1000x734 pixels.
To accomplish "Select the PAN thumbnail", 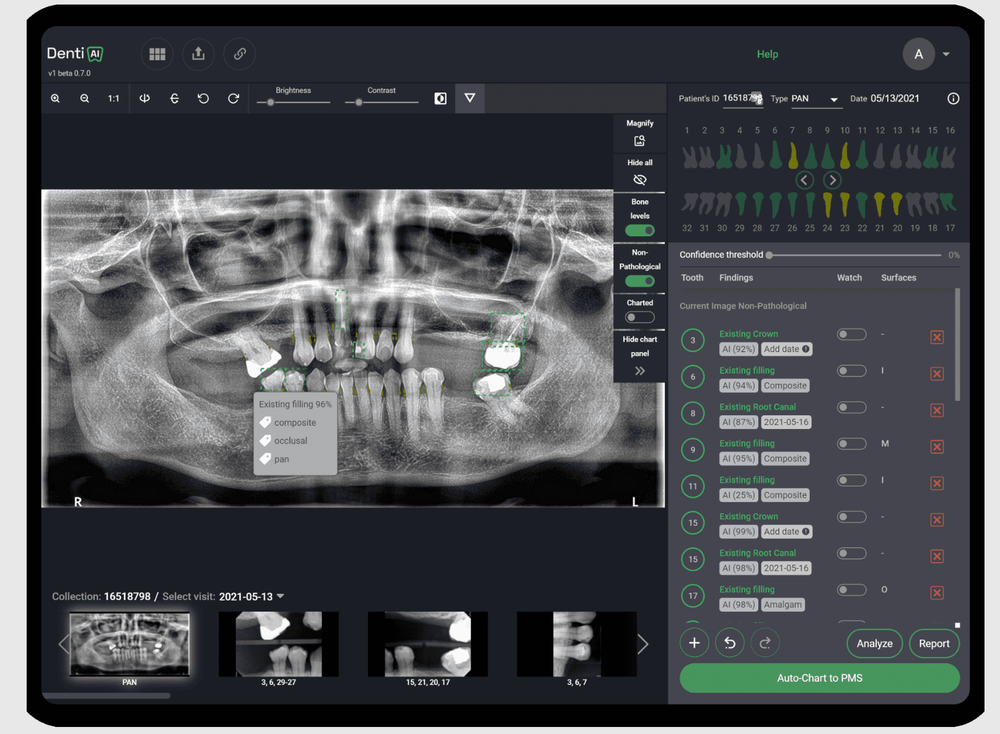I will point(129,644).
